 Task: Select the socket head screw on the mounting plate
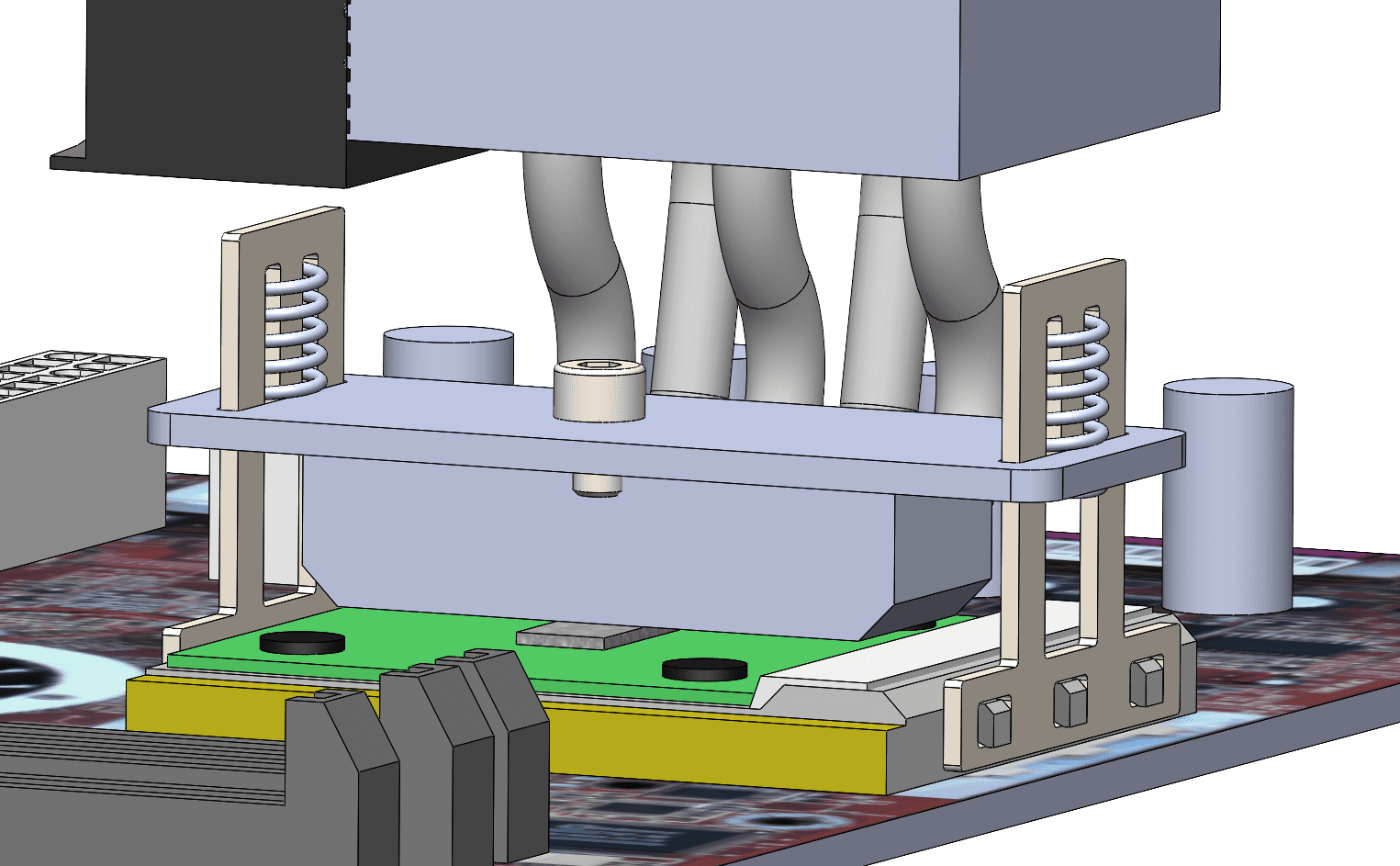pyautogui.click(x=599, y=391)
